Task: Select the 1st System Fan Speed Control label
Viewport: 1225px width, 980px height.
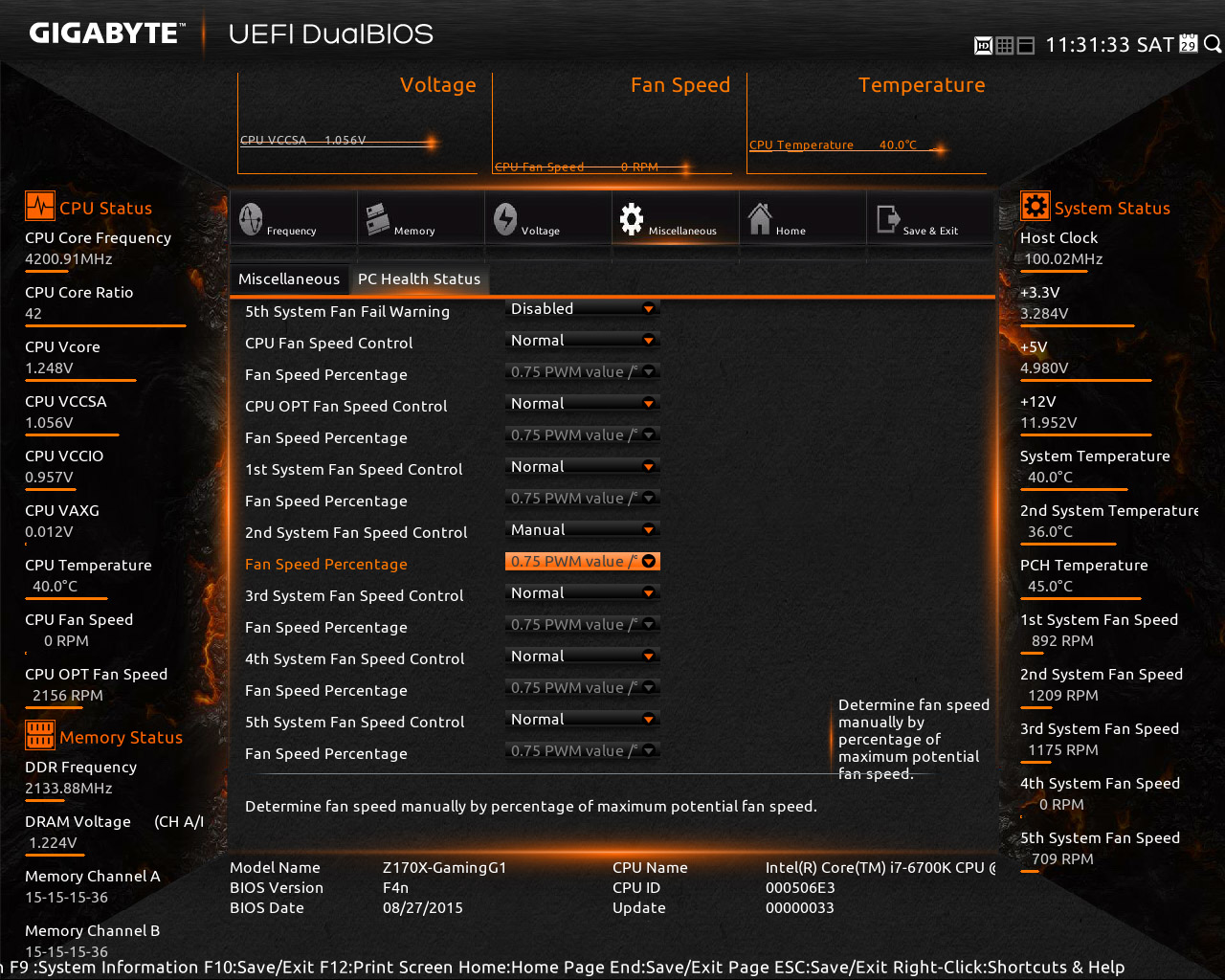Action: pos(354,469)
